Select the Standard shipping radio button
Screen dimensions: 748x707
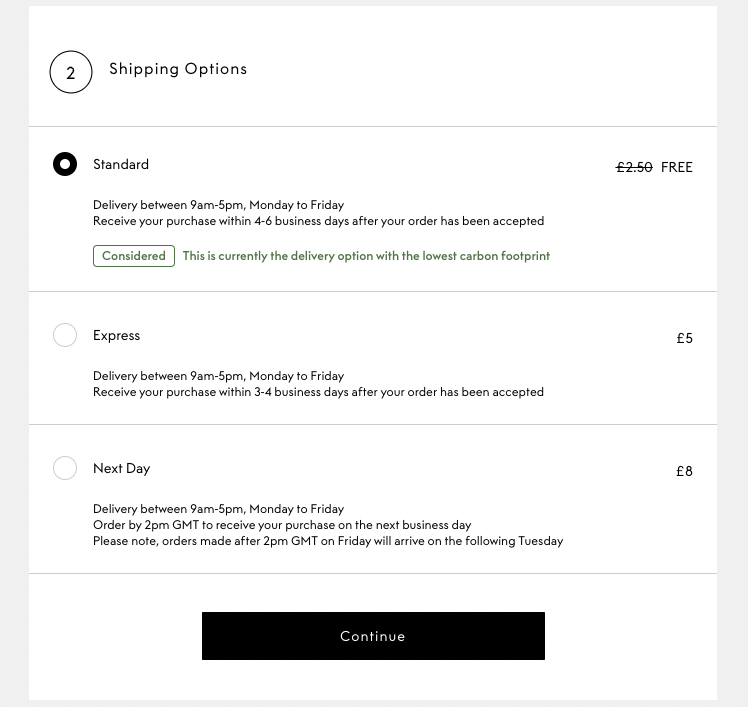click(65, 164)
